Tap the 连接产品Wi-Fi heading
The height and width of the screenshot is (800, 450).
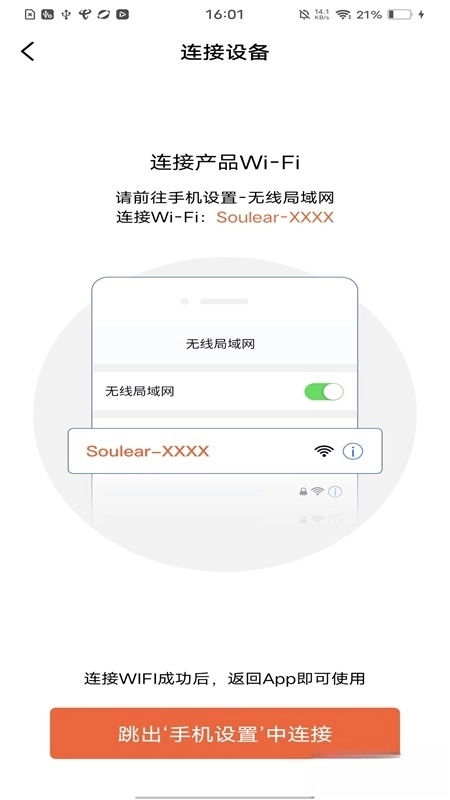coord(224,162)
